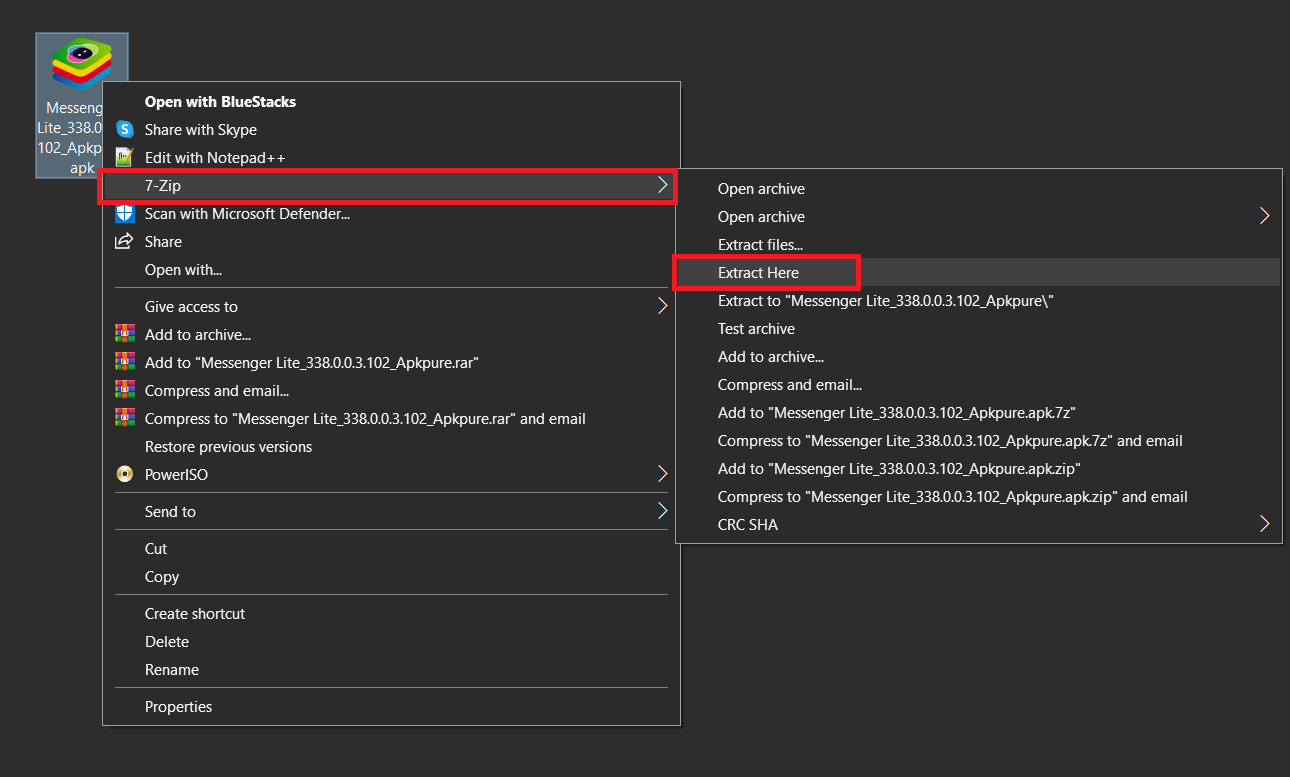Click the Microsoft Defender shield icon

124,213
